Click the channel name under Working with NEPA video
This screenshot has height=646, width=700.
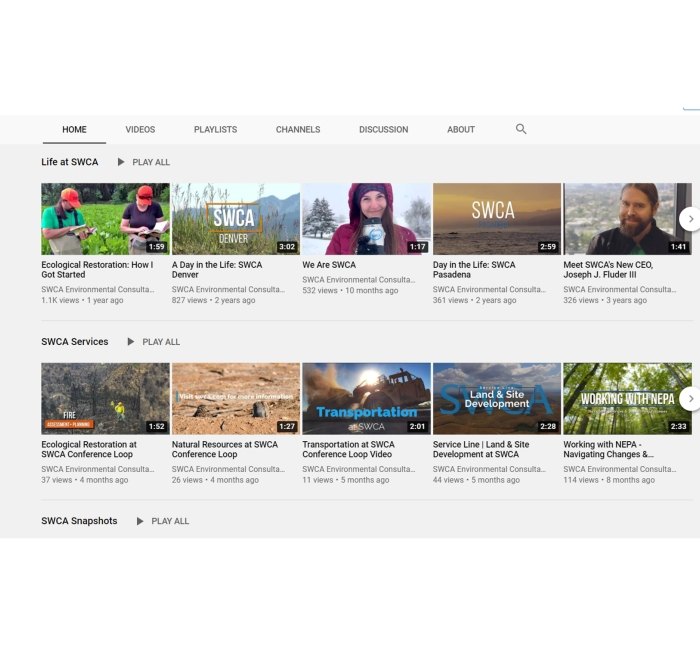pyautogui.click(x=620, y=469)
